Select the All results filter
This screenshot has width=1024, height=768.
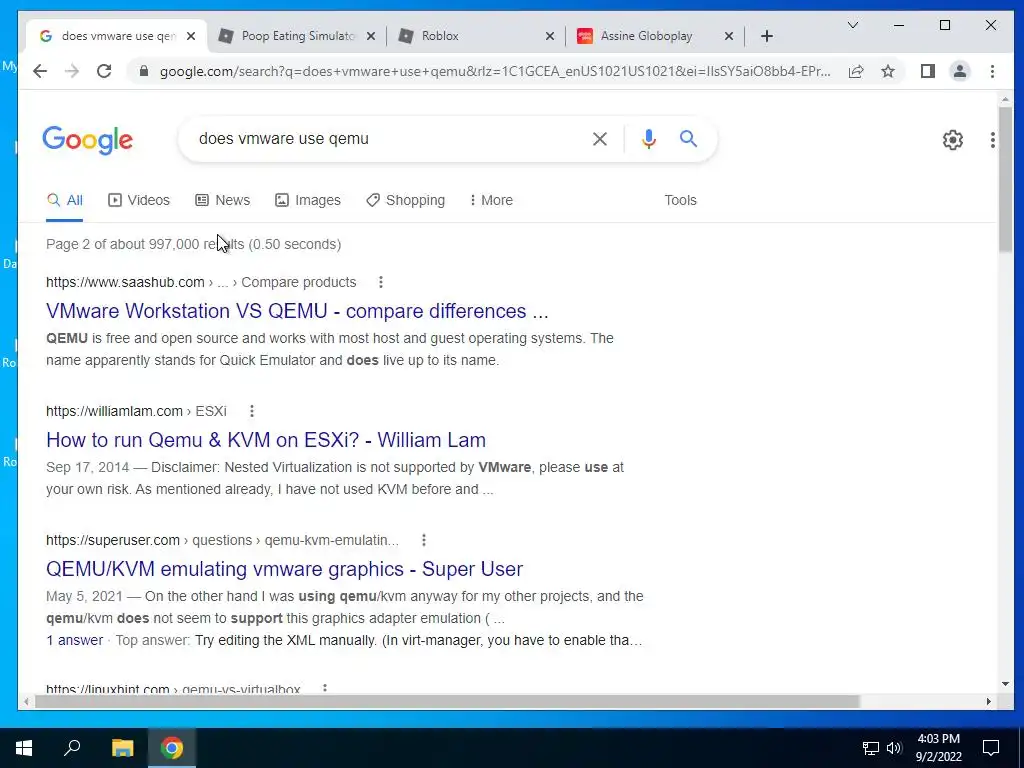point(65,200)
